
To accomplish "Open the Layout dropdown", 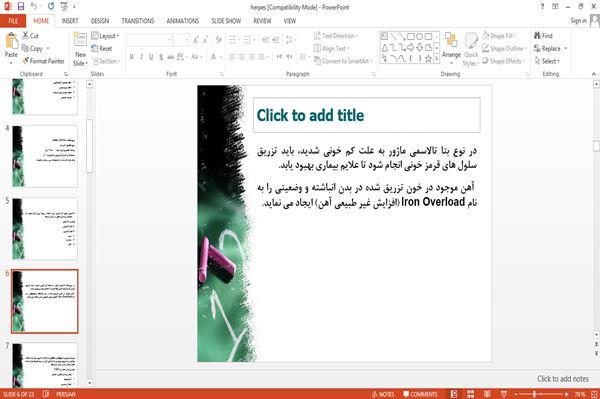I will coord(105,36).
